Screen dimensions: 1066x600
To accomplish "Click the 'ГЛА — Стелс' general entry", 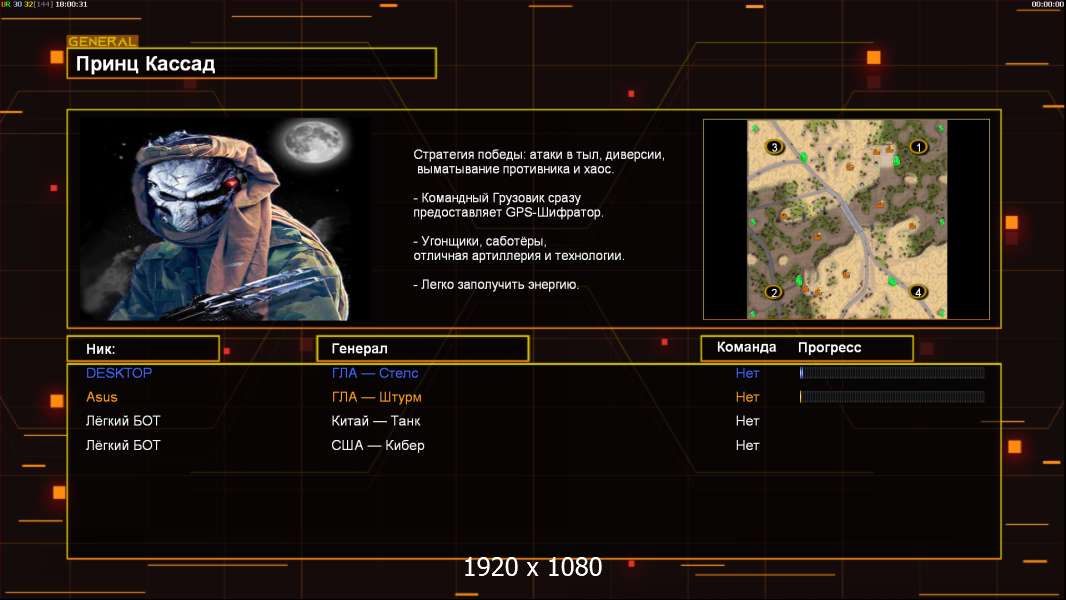I will [x=375, y=373].
